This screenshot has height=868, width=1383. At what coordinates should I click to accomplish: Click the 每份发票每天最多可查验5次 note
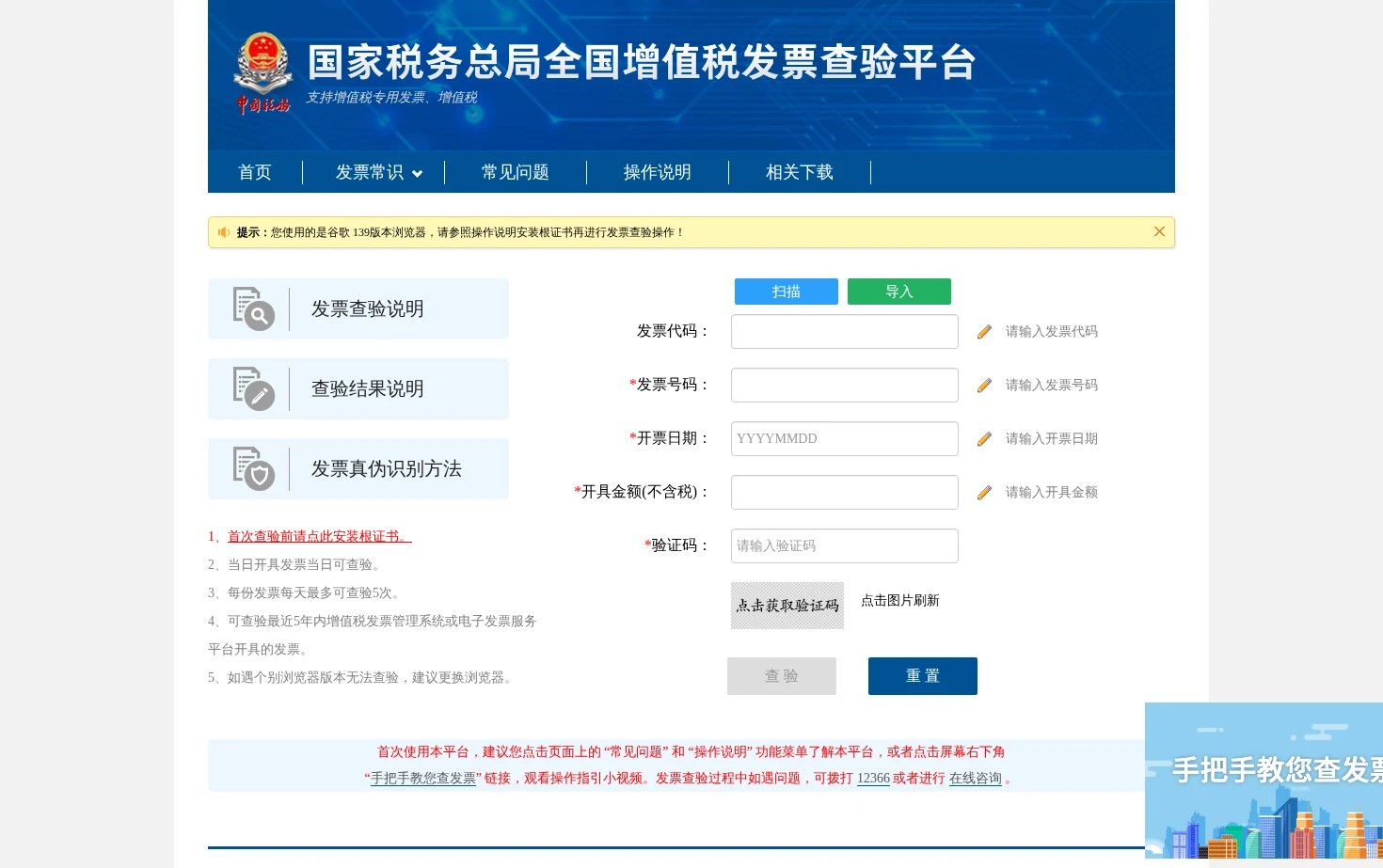click(306, 593)
